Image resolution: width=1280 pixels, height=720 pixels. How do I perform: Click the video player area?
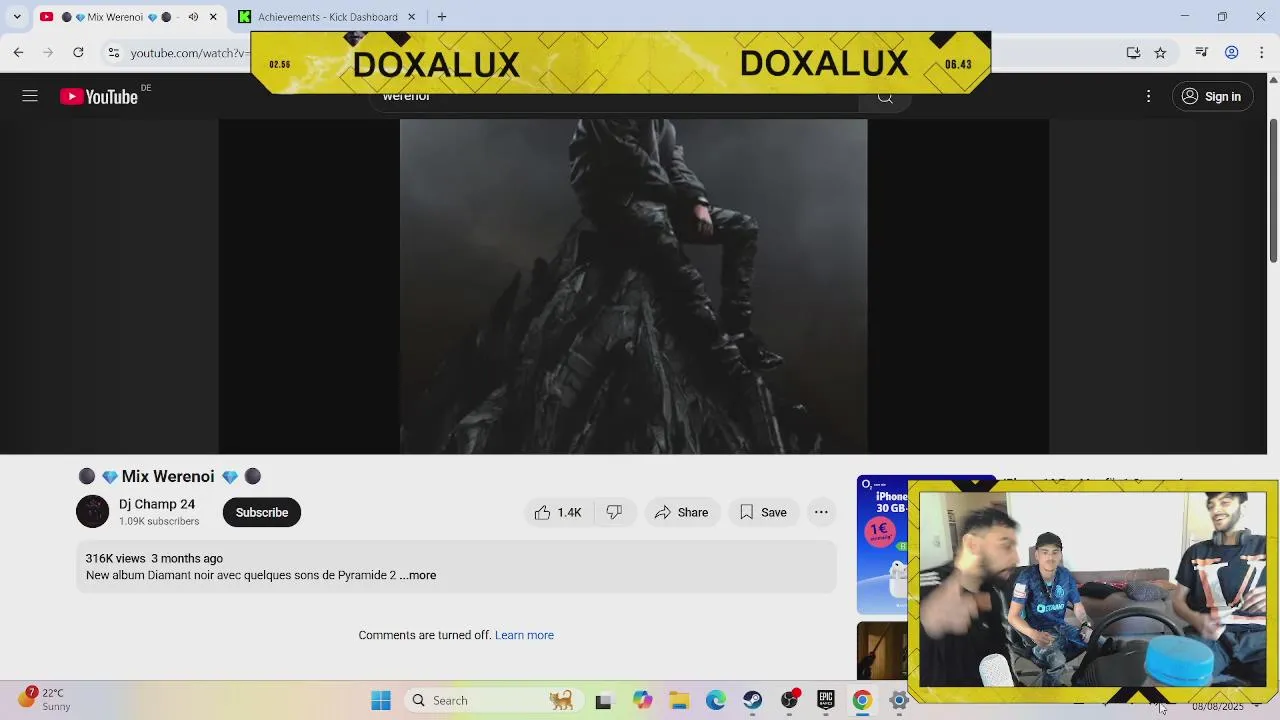pos(634,287)
